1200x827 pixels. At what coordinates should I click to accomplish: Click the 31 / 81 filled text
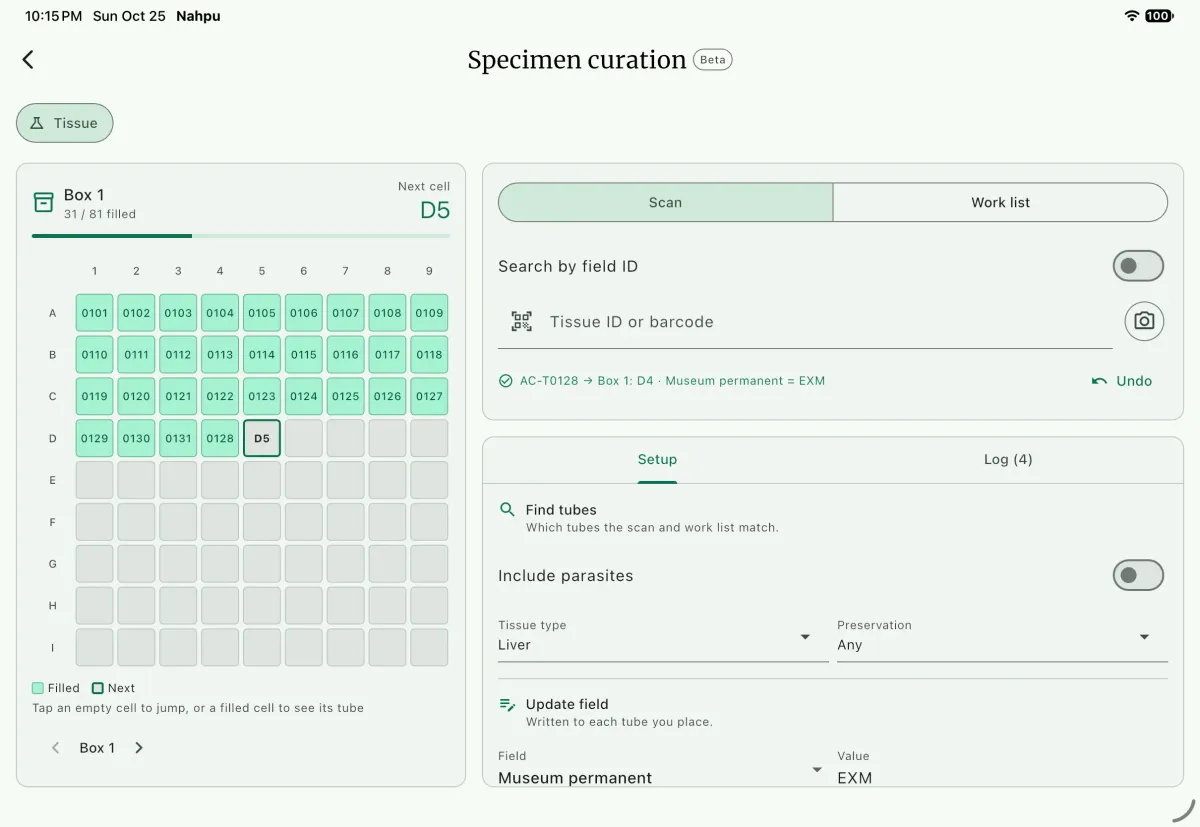coord(100,214)
